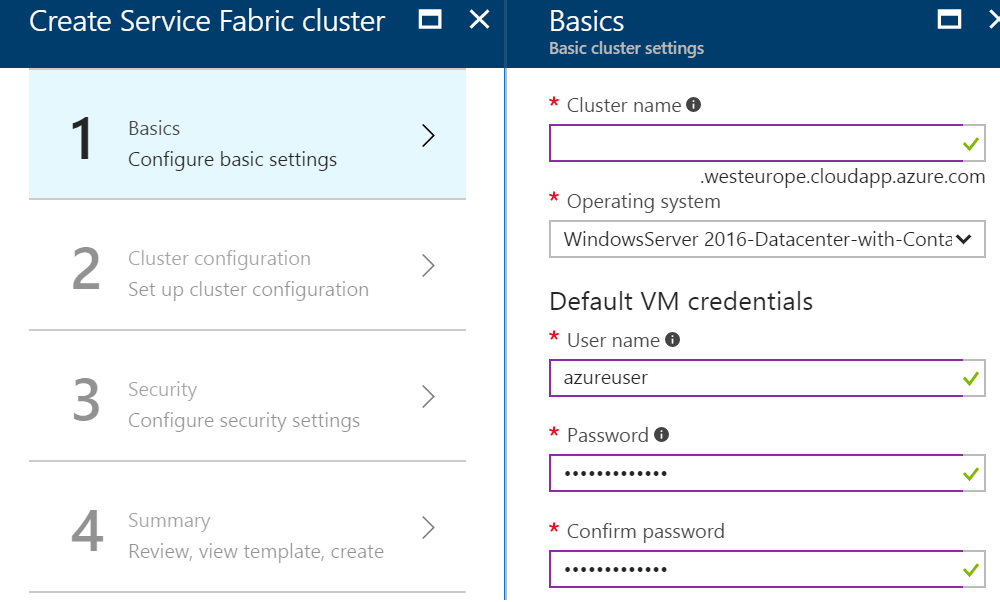Click the chevron on Basics step
The height and width of the screenshot is (602, 1000).
pos(429,135)
